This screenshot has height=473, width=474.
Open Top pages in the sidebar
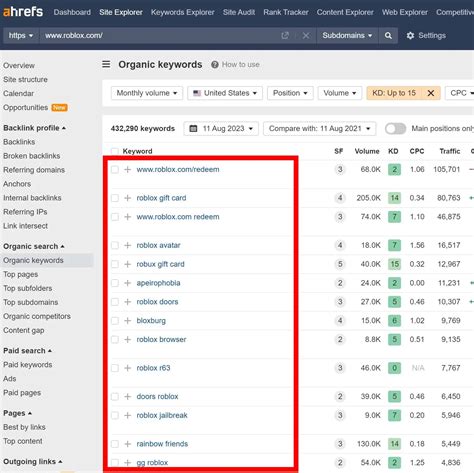tap(21, 274)
